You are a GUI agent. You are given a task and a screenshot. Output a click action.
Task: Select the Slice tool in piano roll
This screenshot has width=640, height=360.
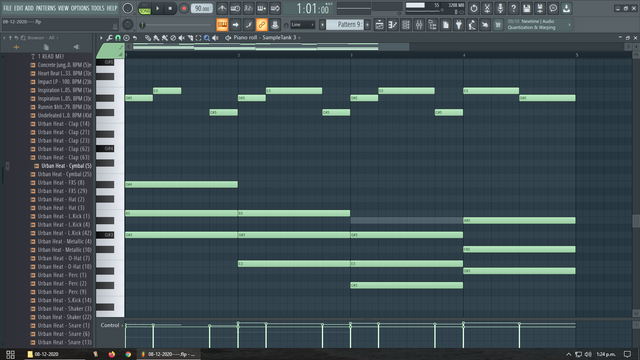pyautogui.click(x=190, y=38)
